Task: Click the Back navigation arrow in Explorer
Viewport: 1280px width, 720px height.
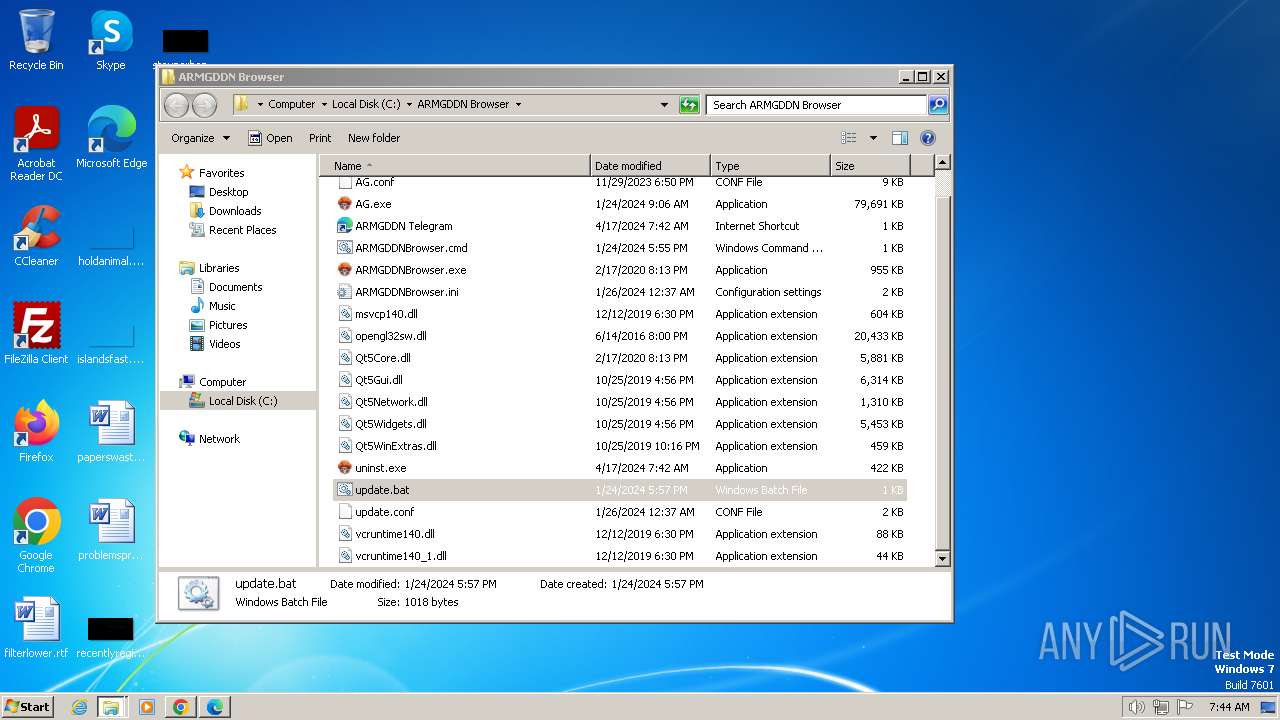Action: click(x=176, y=104)
